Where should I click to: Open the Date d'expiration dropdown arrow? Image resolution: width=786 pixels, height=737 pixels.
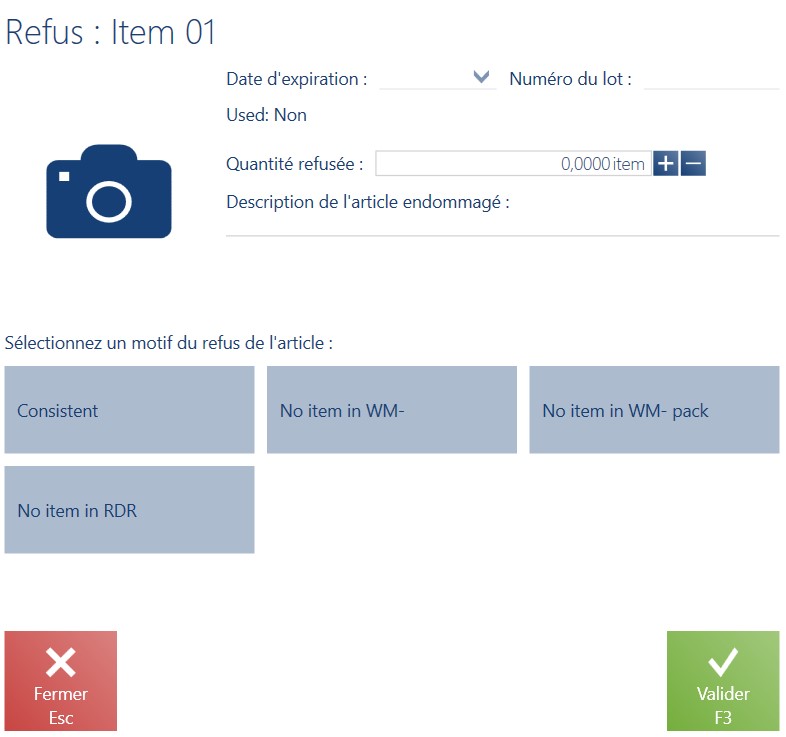481,77
